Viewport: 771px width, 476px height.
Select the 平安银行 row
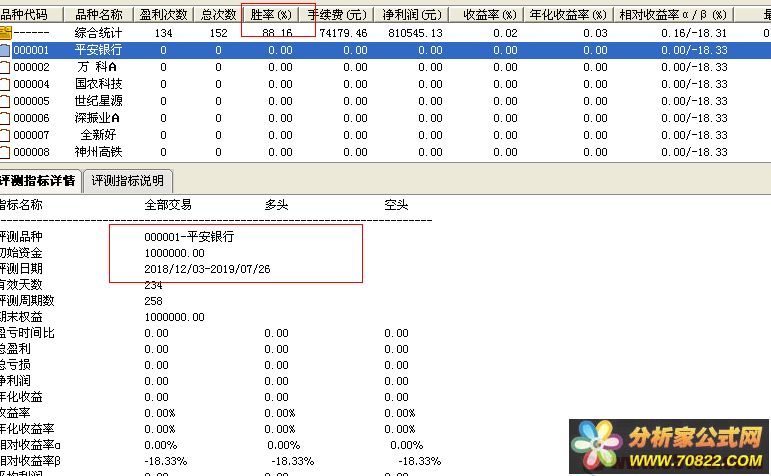tap(386, 50)
